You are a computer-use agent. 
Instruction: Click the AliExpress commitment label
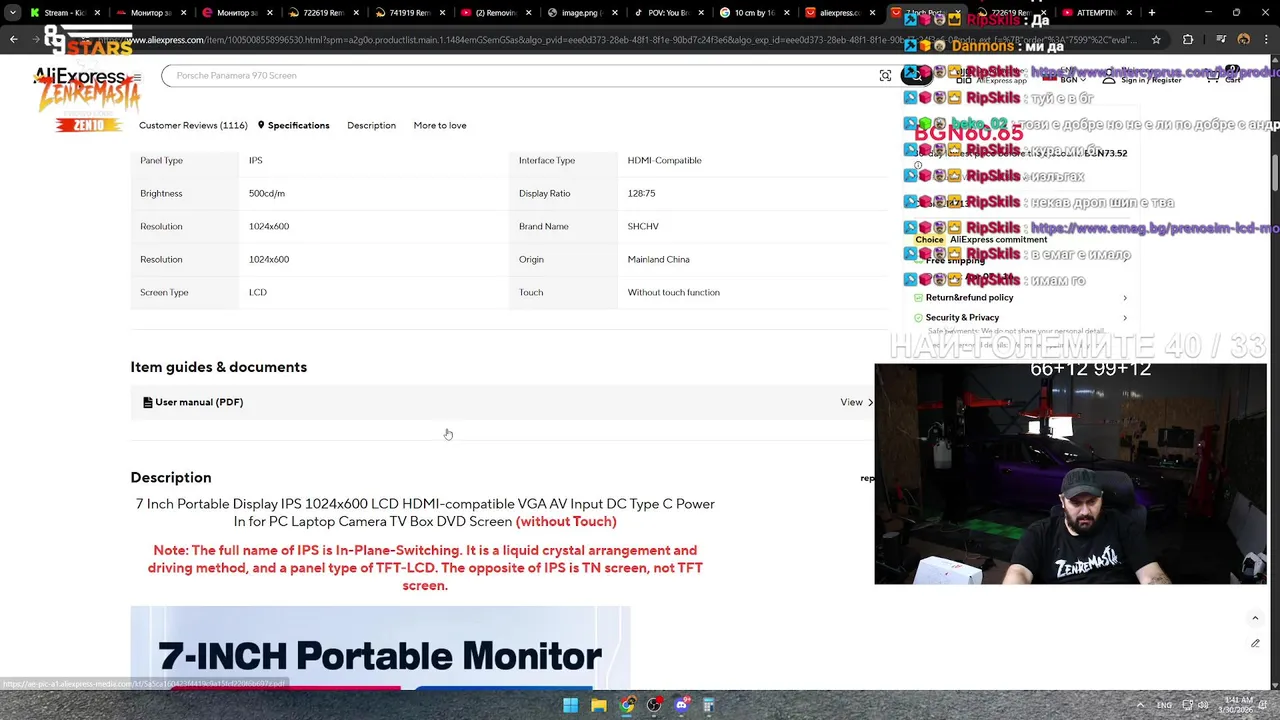click(x=999, y=240)
